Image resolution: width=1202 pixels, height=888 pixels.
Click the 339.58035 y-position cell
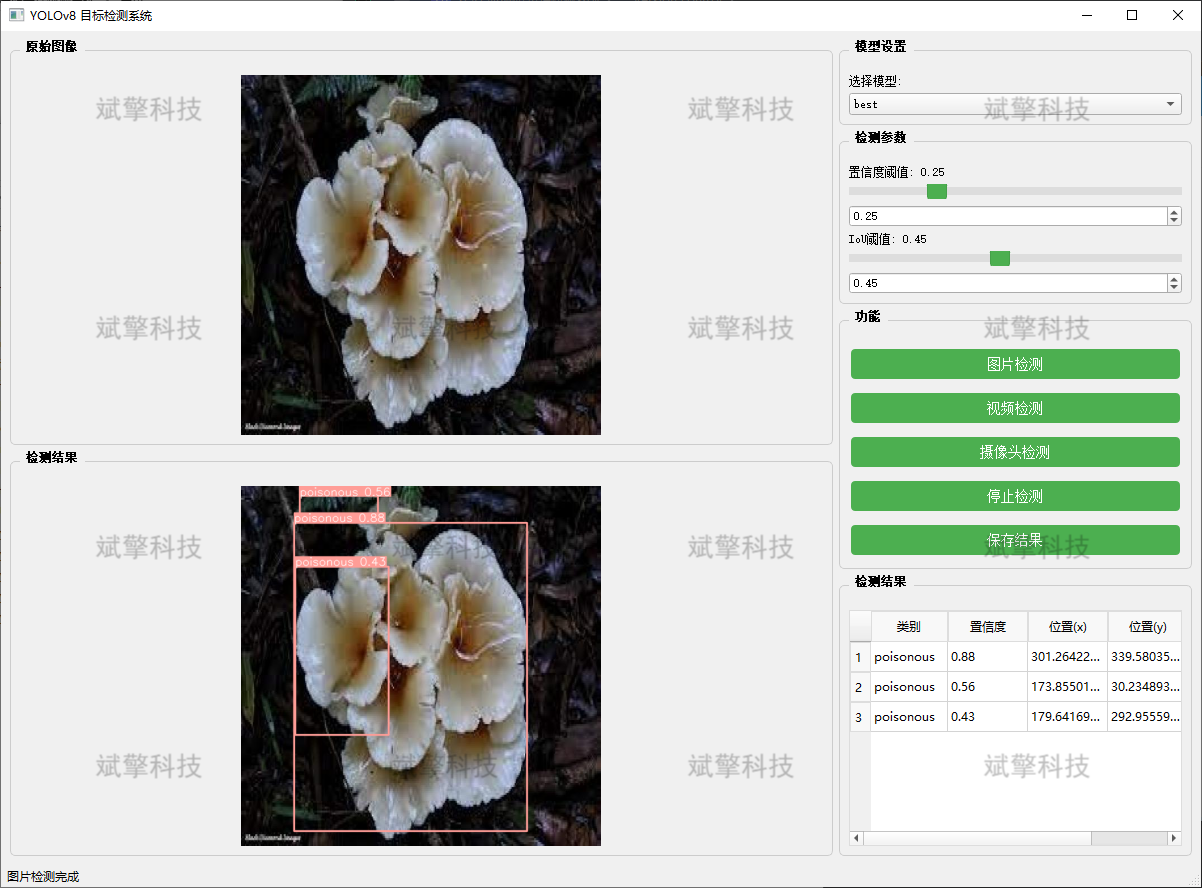click(x=1145, y=657)
